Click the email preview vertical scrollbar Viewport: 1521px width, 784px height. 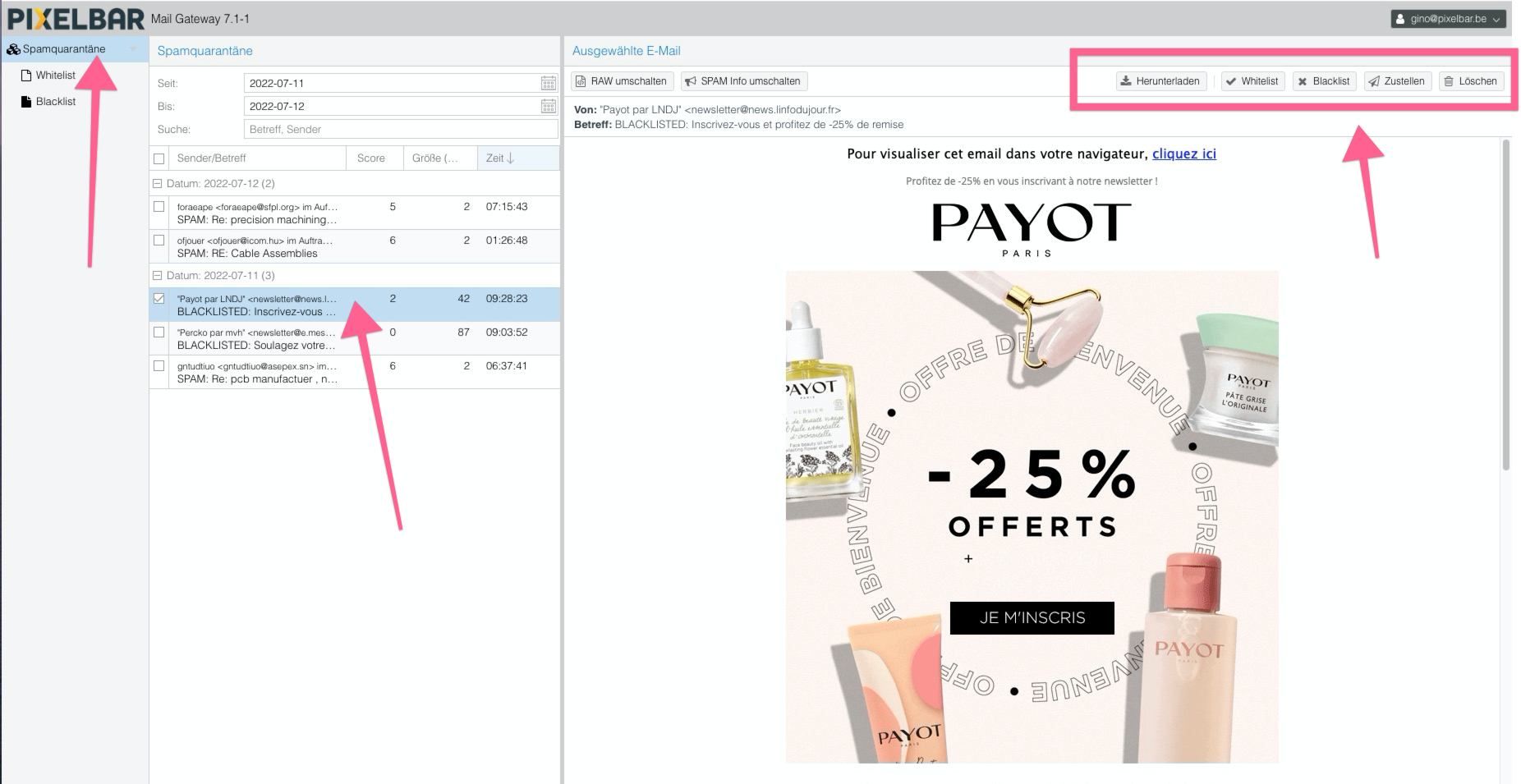pyautogui.click(x=1506, y=305)
